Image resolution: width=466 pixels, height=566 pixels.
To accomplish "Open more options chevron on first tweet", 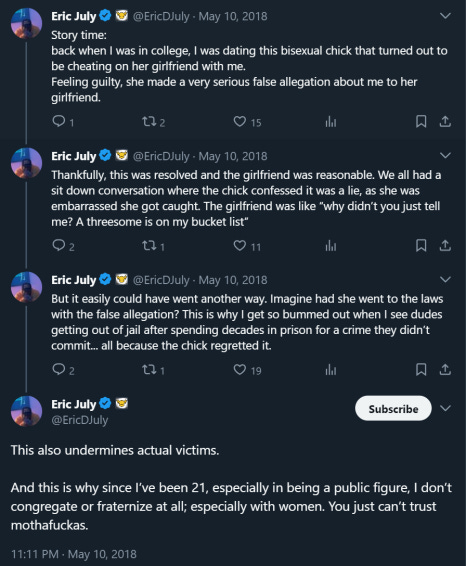I will click(446, 16).
